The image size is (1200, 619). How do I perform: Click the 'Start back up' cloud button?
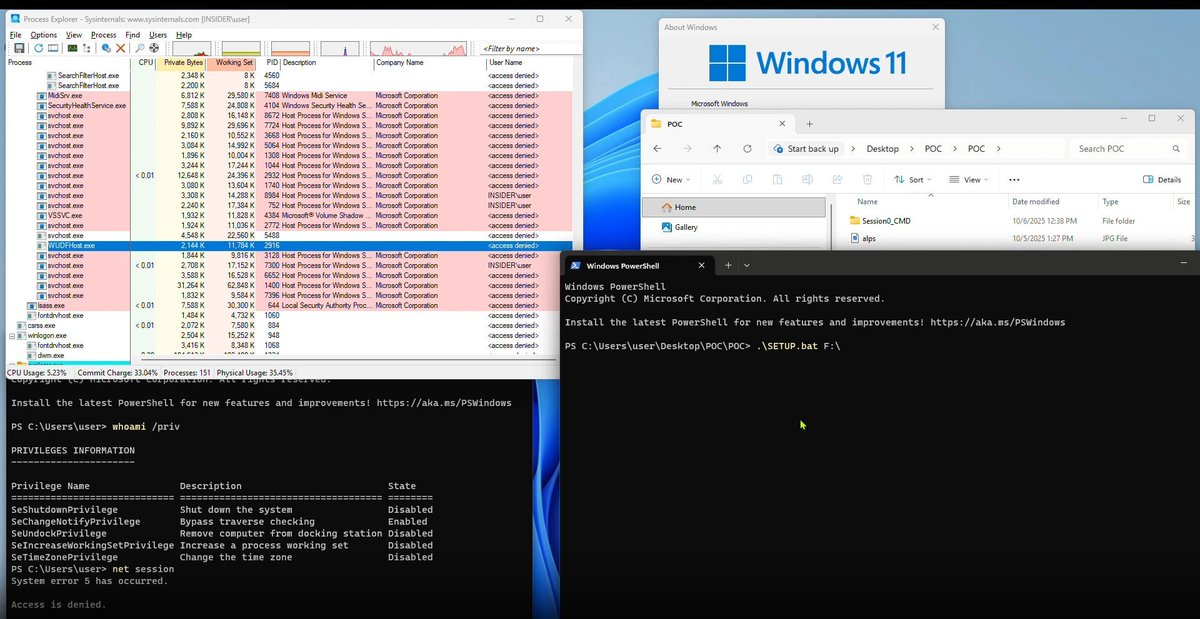click(806, 148)
